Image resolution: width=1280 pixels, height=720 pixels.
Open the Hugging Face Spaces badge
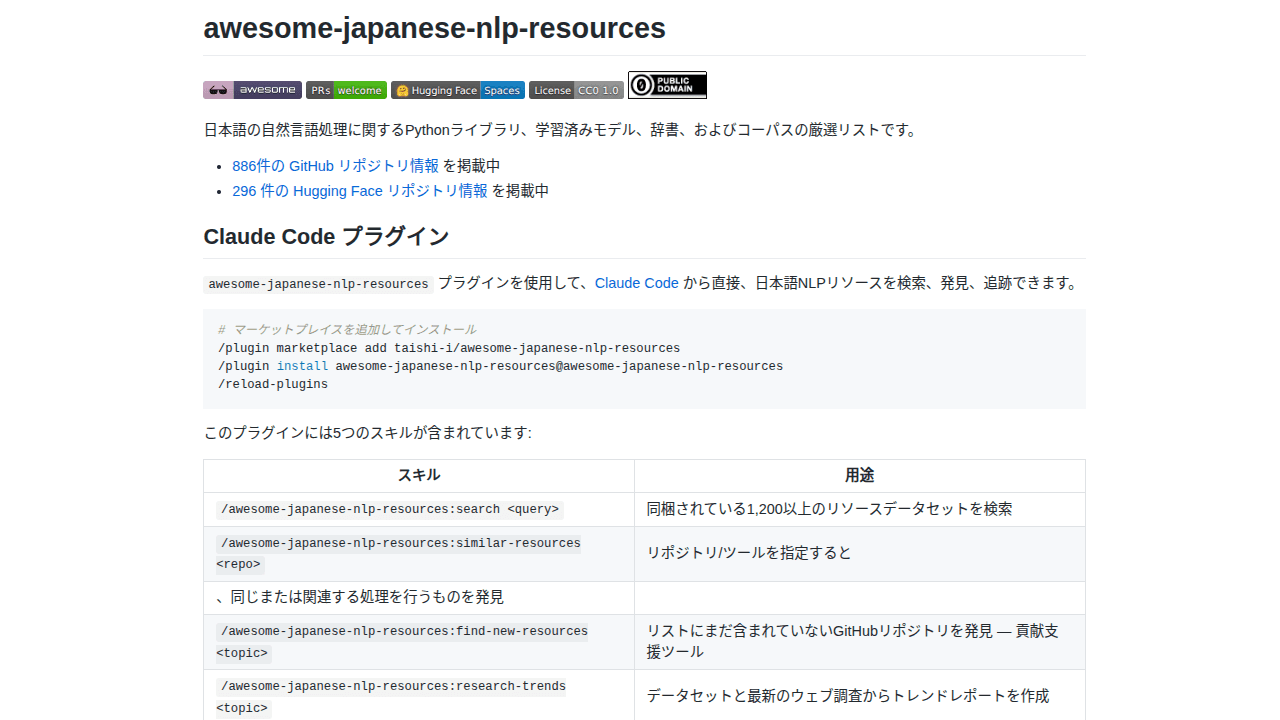pyautogui.click(x=458, y=90)
